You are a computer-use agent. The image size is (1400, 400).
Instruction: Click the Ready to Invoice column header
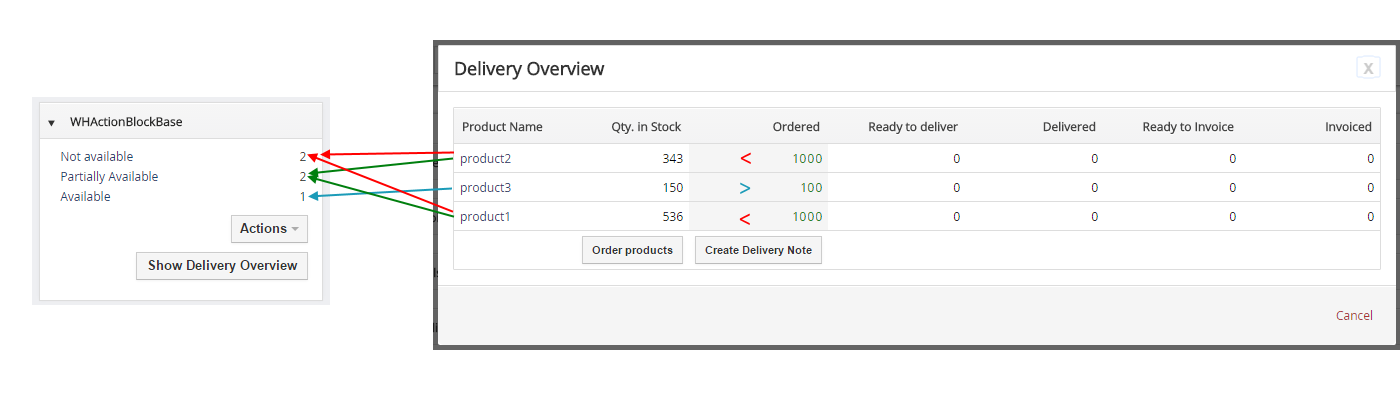[1188, 127]
